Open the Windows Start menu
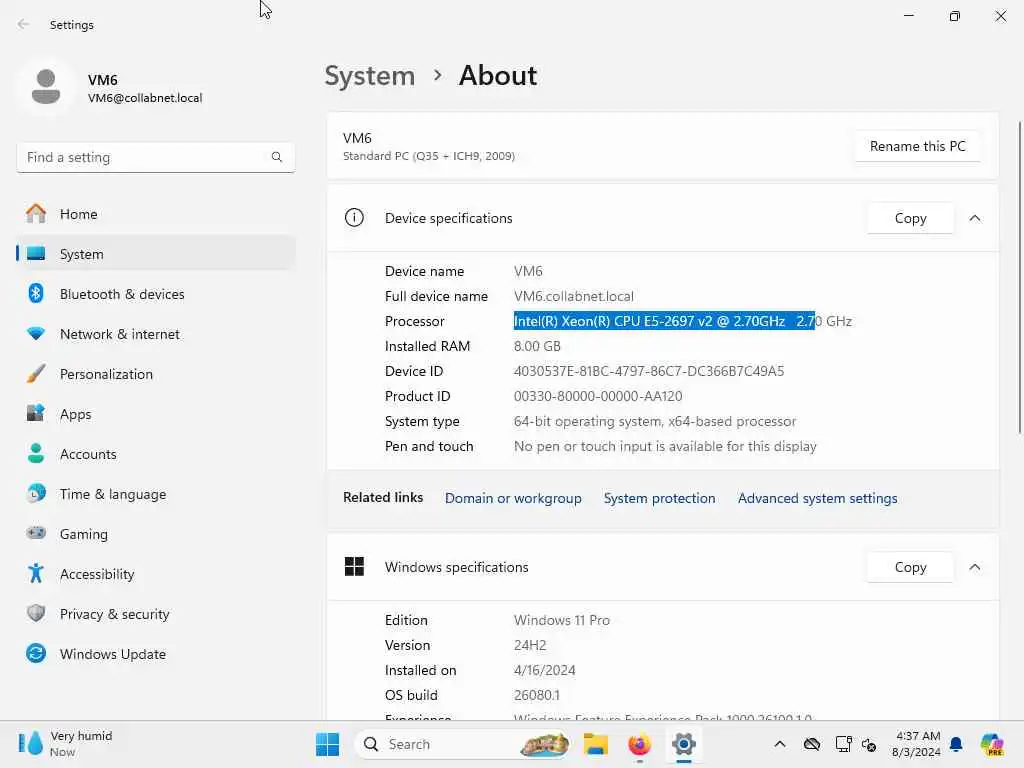The height and width of the screenshot is (768, 1024). coord(327,744)
